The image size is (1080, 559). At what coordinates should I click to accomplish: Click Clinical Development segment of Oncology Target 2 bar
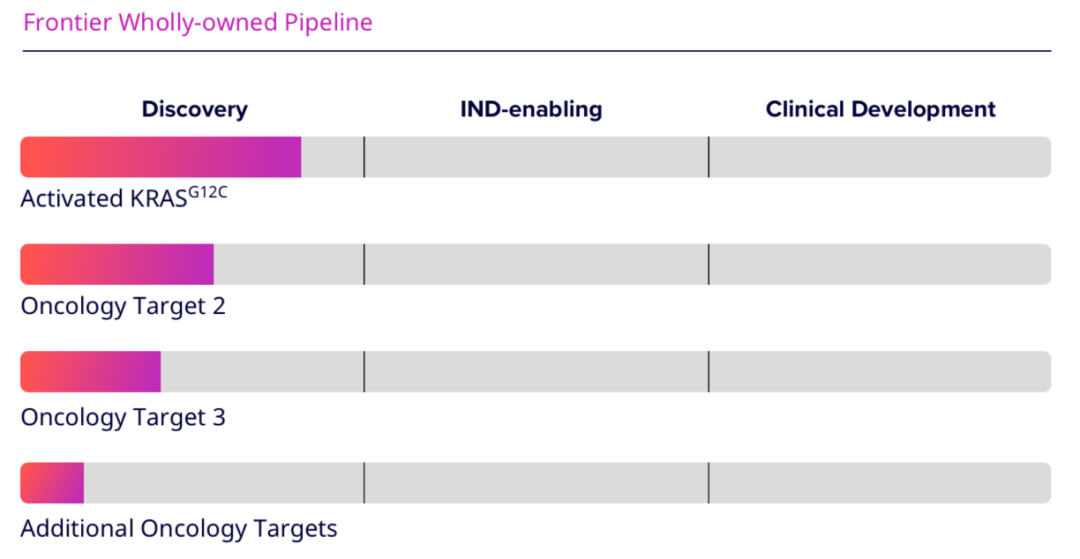[x=879, y=264]
